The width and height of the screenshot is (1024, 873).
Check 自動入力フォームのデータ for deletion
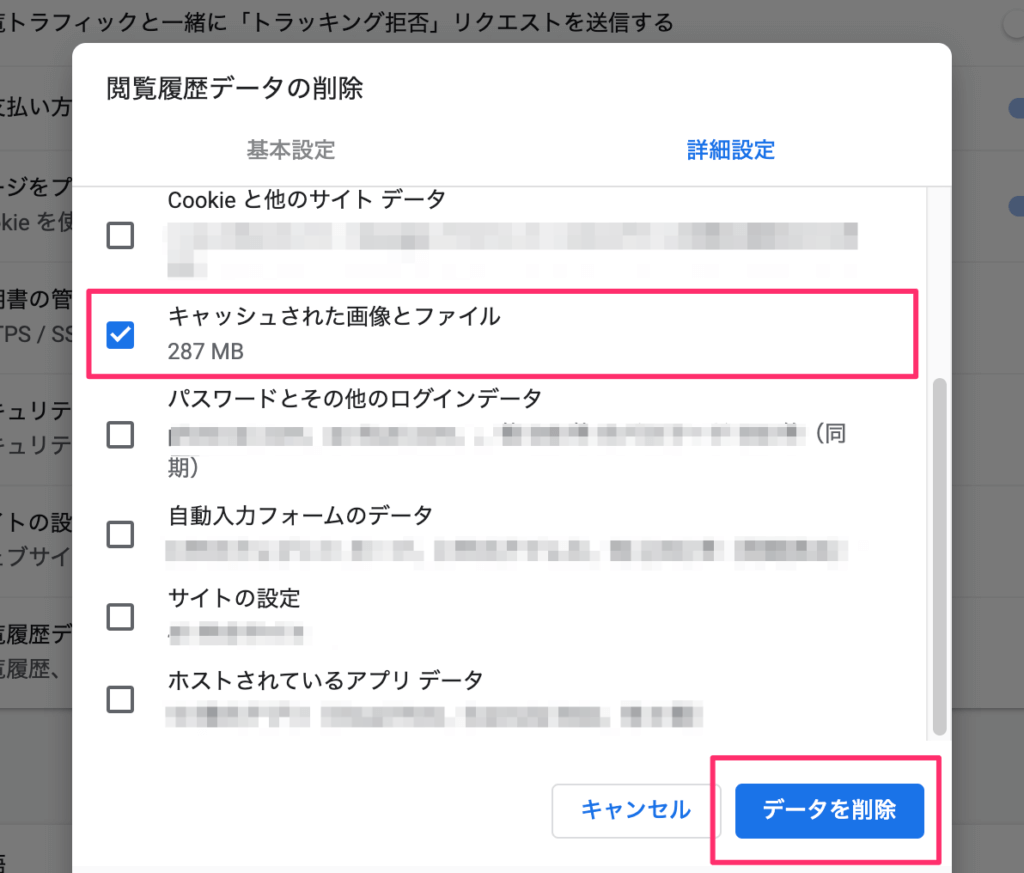pyautogui.click(x=120, y=535)
